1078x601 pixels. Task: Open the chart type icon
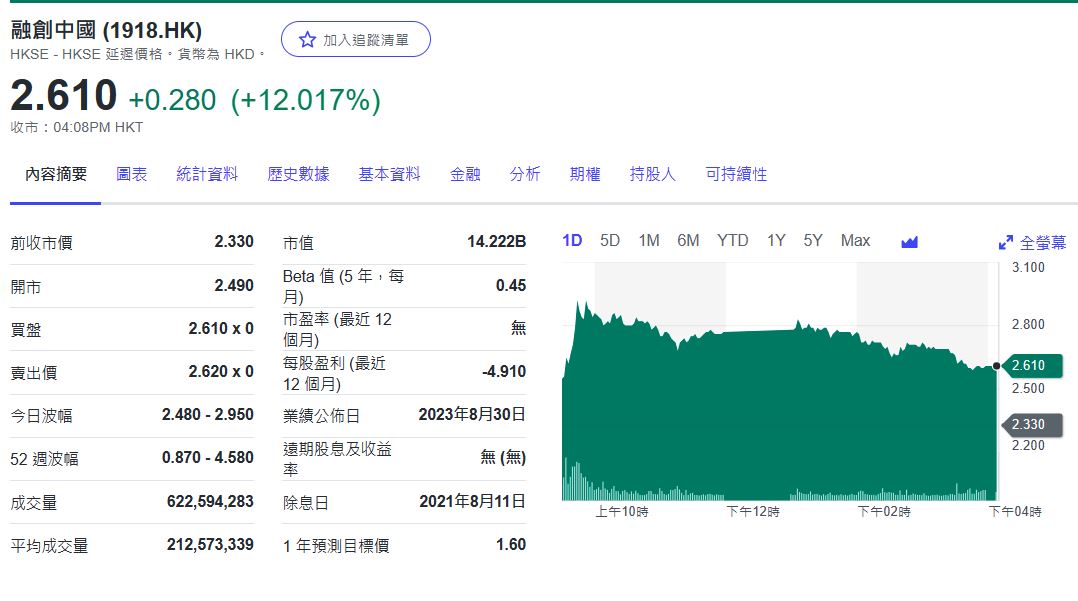tap(909, 241)
